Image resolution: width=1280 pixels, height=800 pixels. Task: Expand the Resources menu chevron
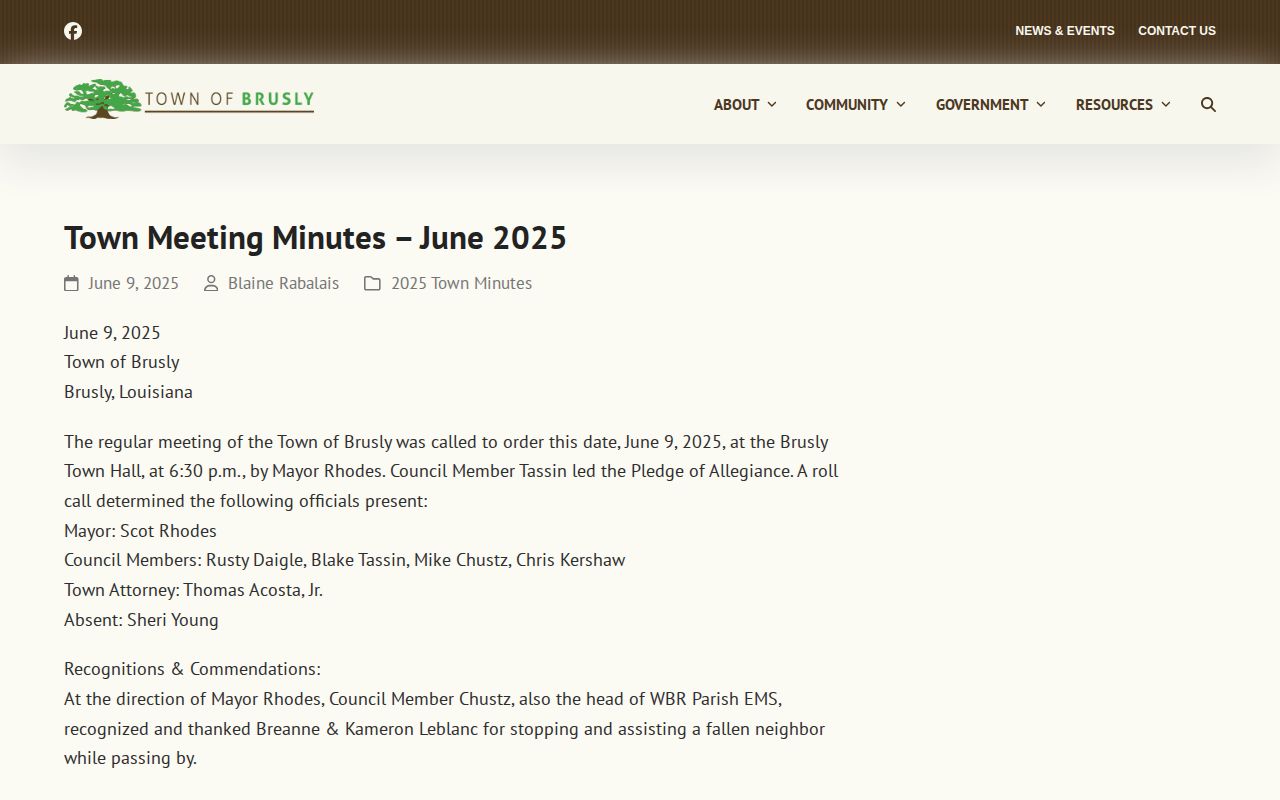1165,105
